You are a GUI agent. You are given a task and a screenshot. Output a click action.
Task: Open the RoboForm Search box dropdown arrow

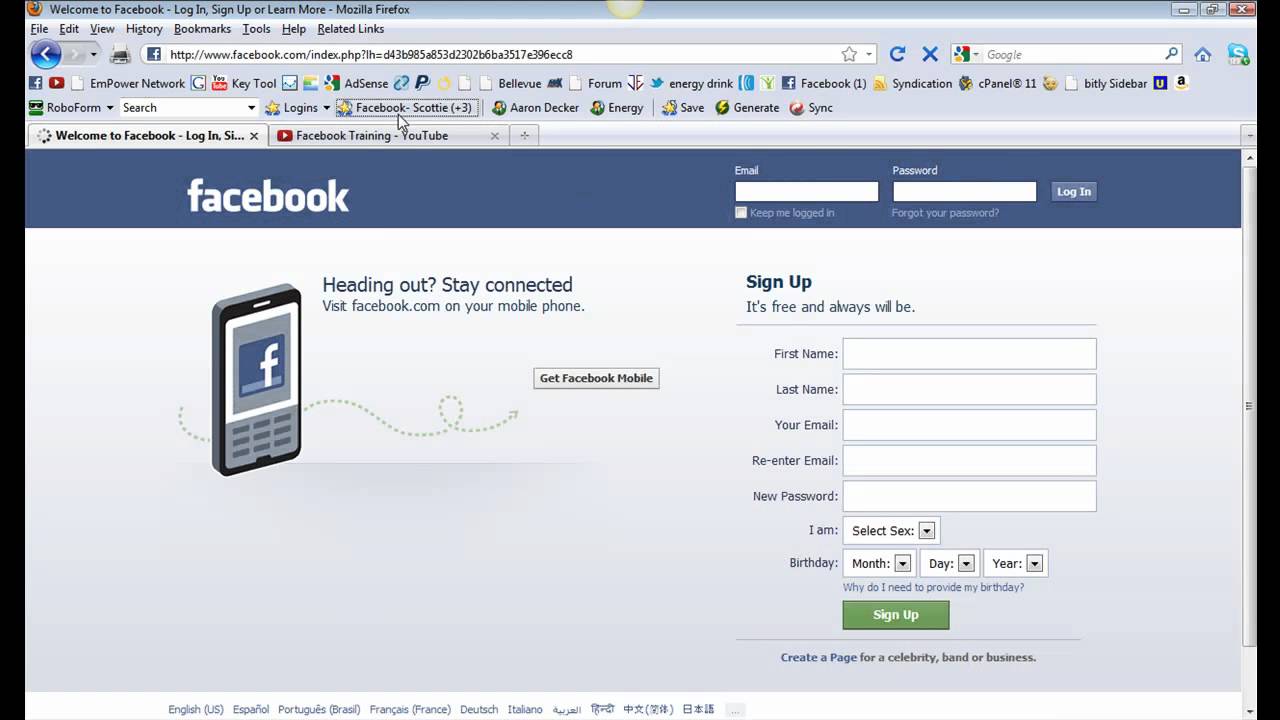[x=251, y=107]
